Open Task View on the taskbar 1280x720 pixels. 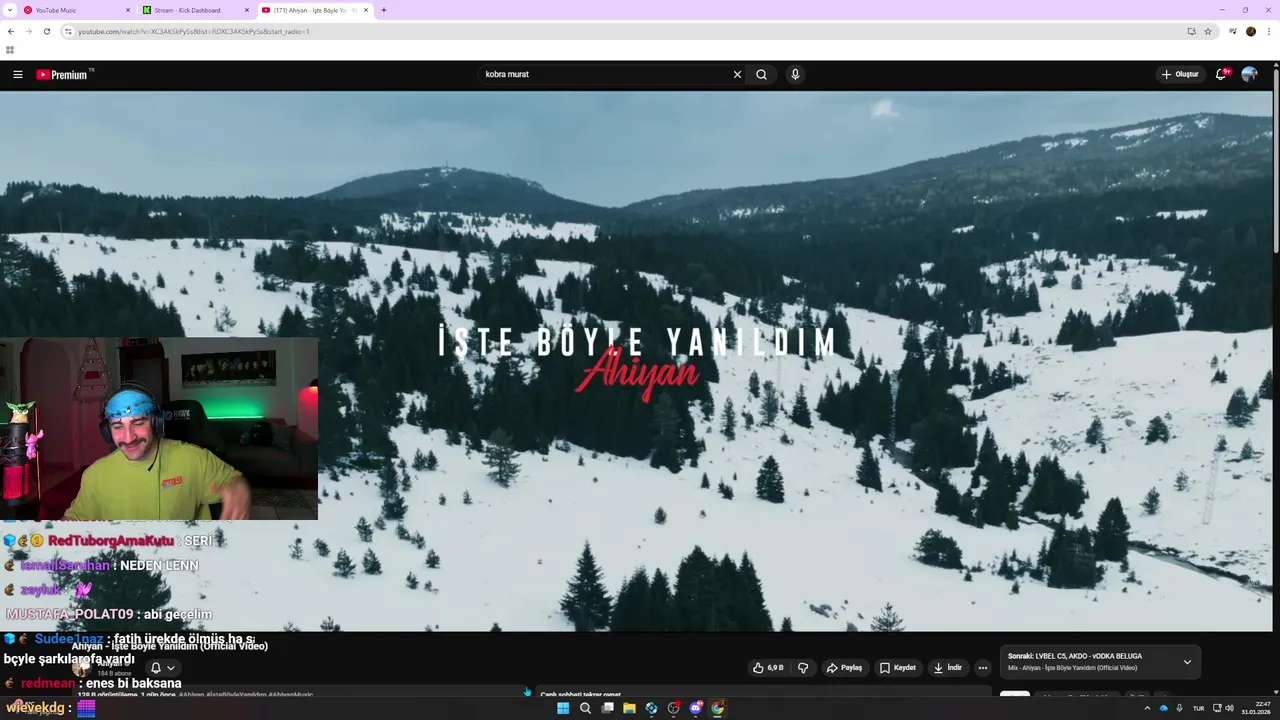(x=607, y=708)
